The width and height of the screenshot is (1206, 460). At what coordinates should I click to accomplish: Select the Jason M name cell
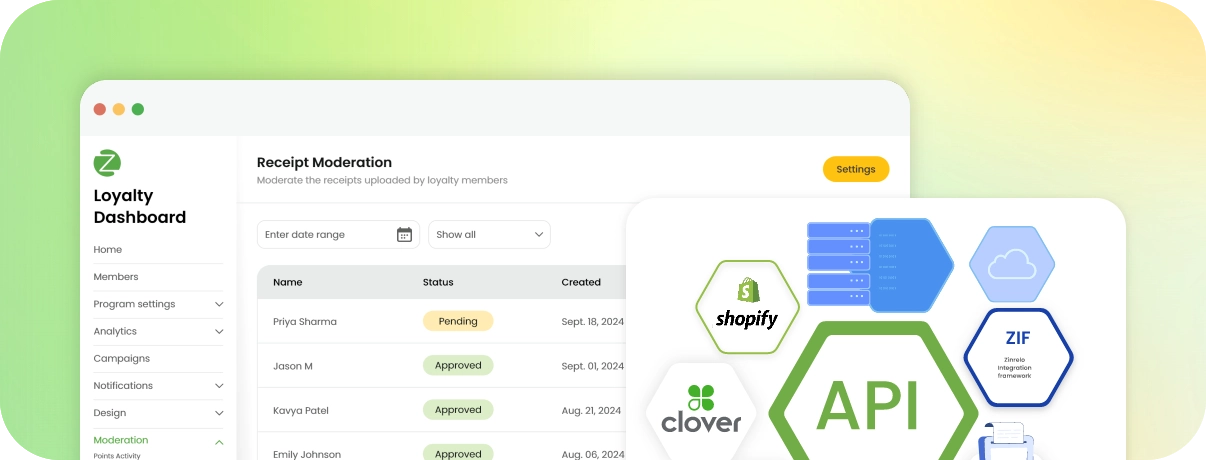(293, 366)
